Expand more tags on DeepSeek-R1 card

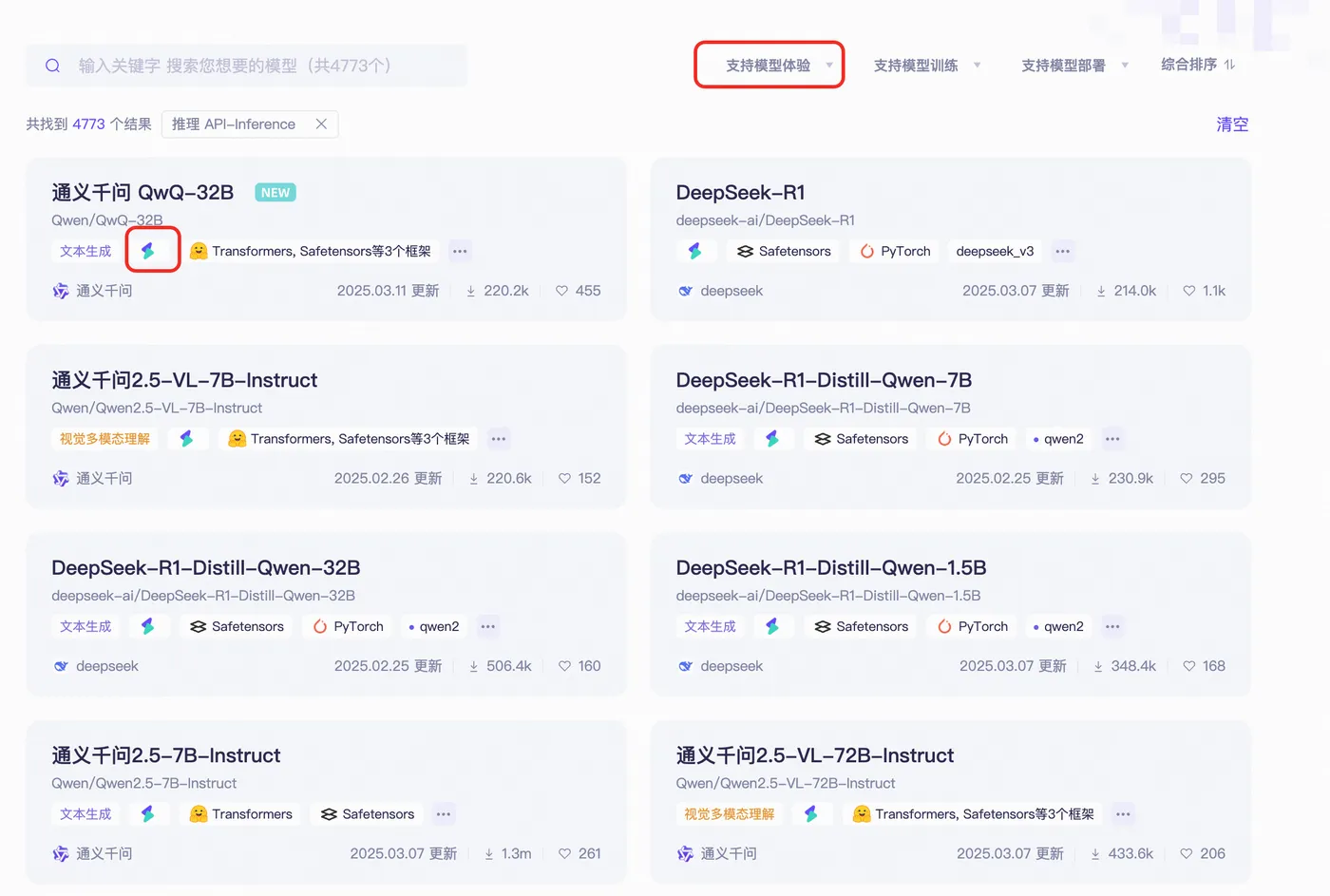tap(1063, 251)
